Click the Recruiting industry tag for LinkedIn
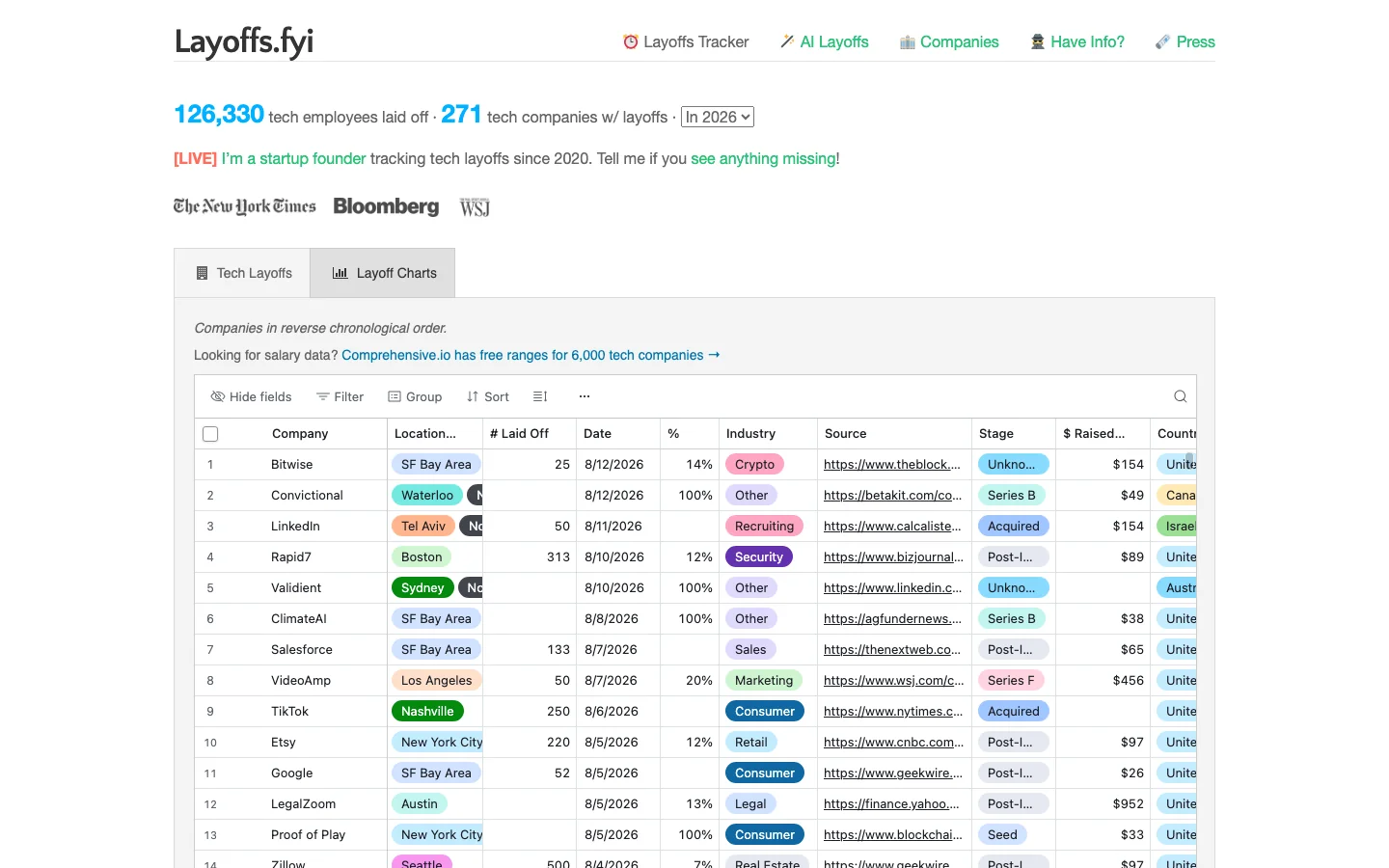 (x=764, y=526)
